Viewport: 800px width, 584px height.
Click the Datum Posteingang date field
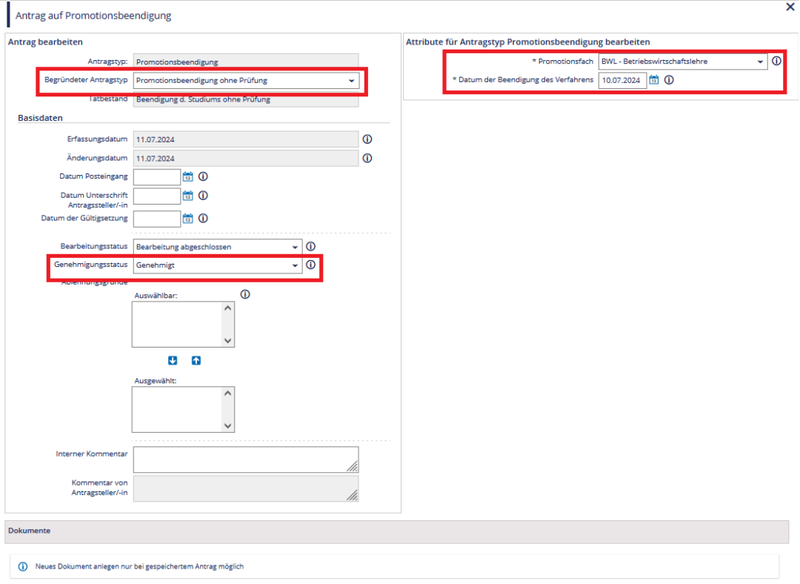pyautogui.click(x=156, y=177)
